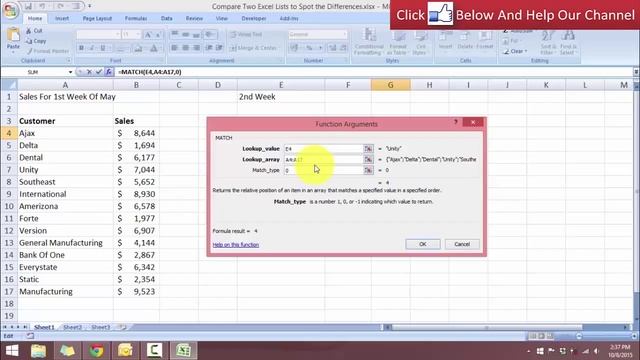Toggle Underline formatting

(102, 48)
